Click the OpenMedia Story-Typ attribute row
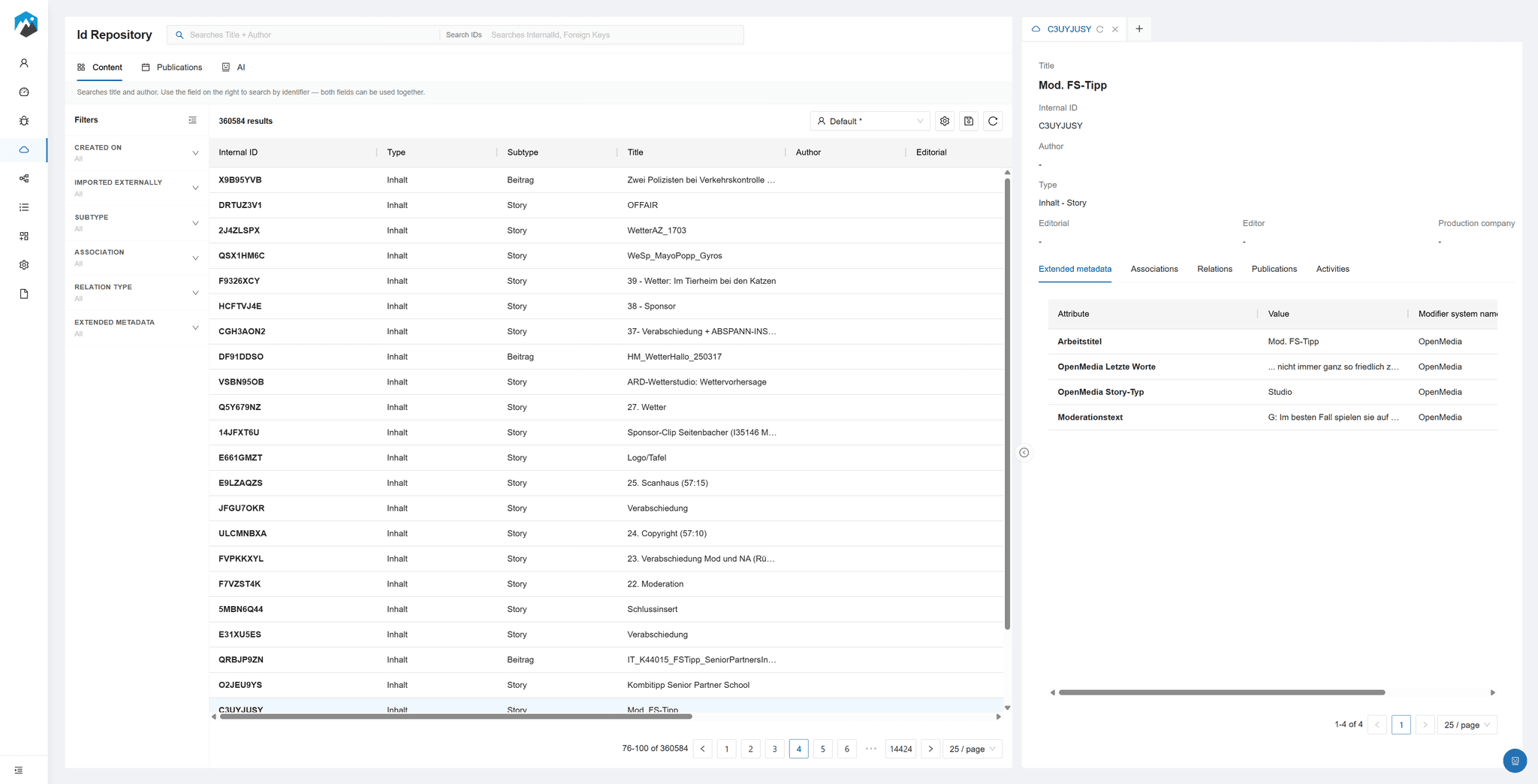Viewport: 1538px width, 784px height. click(x=1273, y=392)
